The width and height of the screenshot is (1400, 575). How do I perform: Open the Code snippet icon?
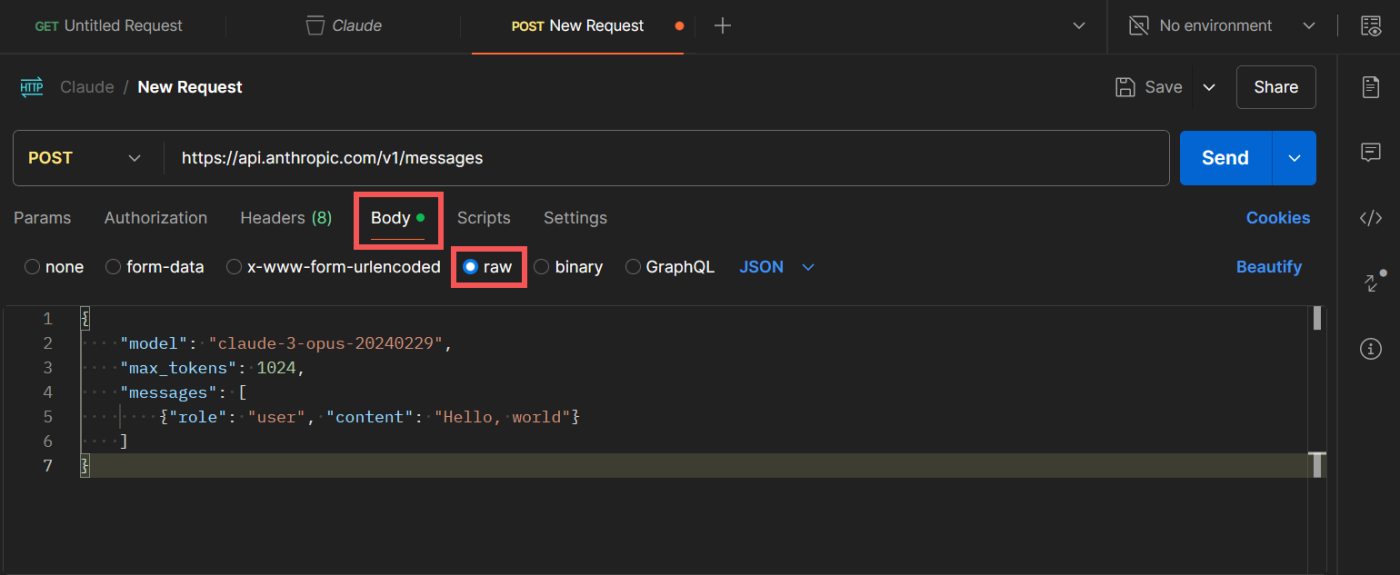(x=1371, y=218)
